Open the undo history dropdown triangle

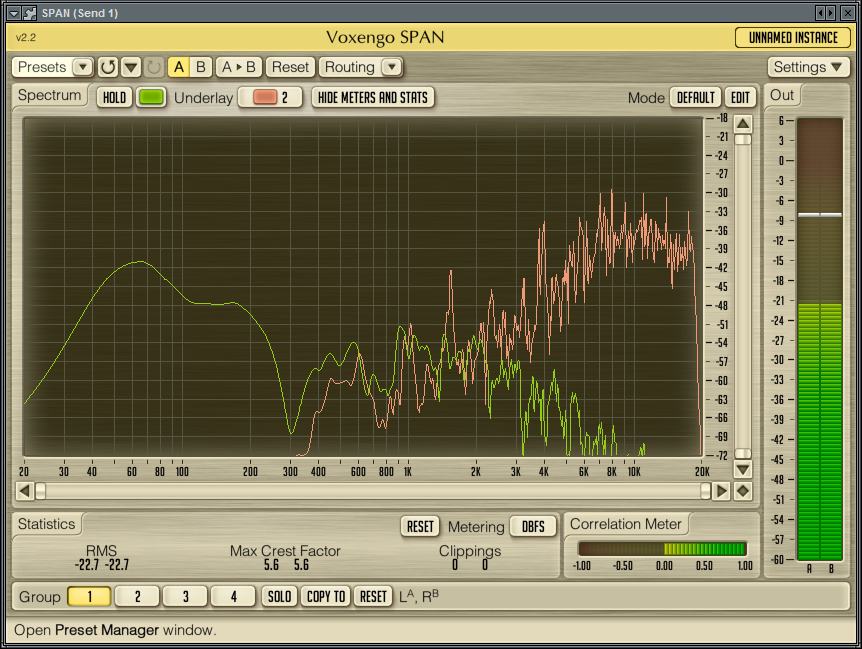[x=131, y=67]
